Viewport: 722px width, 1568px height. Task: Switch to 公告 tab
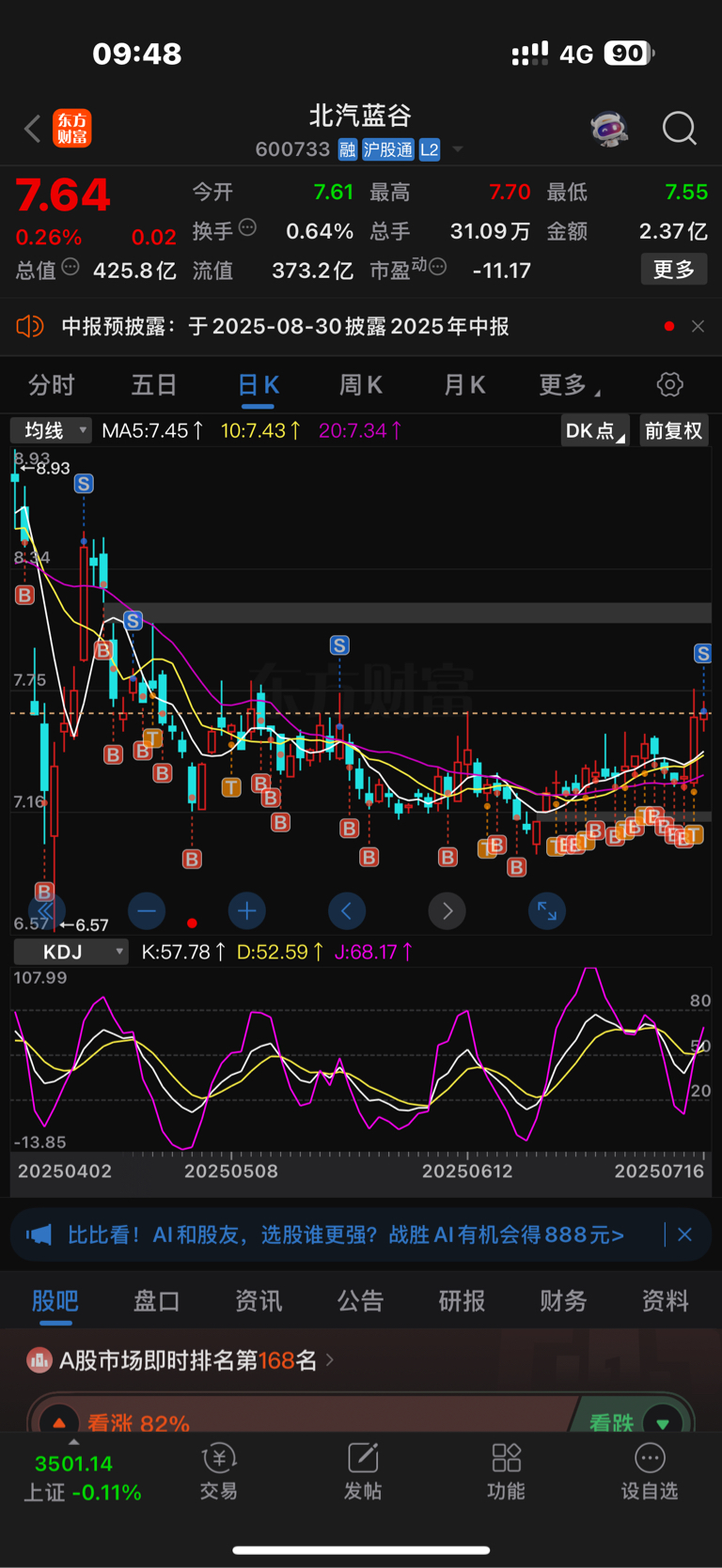pos(360,1301)
